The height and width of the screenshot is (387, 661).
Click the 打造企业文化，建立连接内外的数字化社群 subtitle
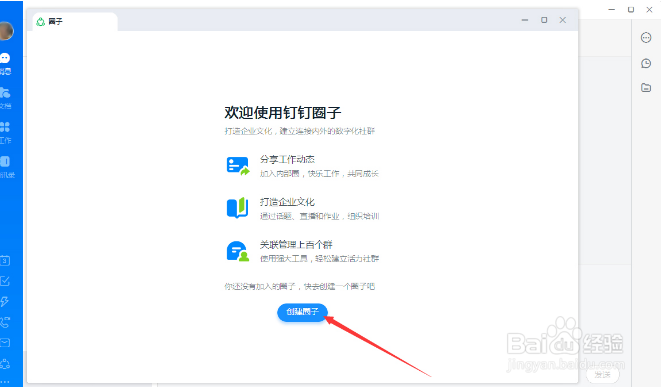click(x=300, y=131)
